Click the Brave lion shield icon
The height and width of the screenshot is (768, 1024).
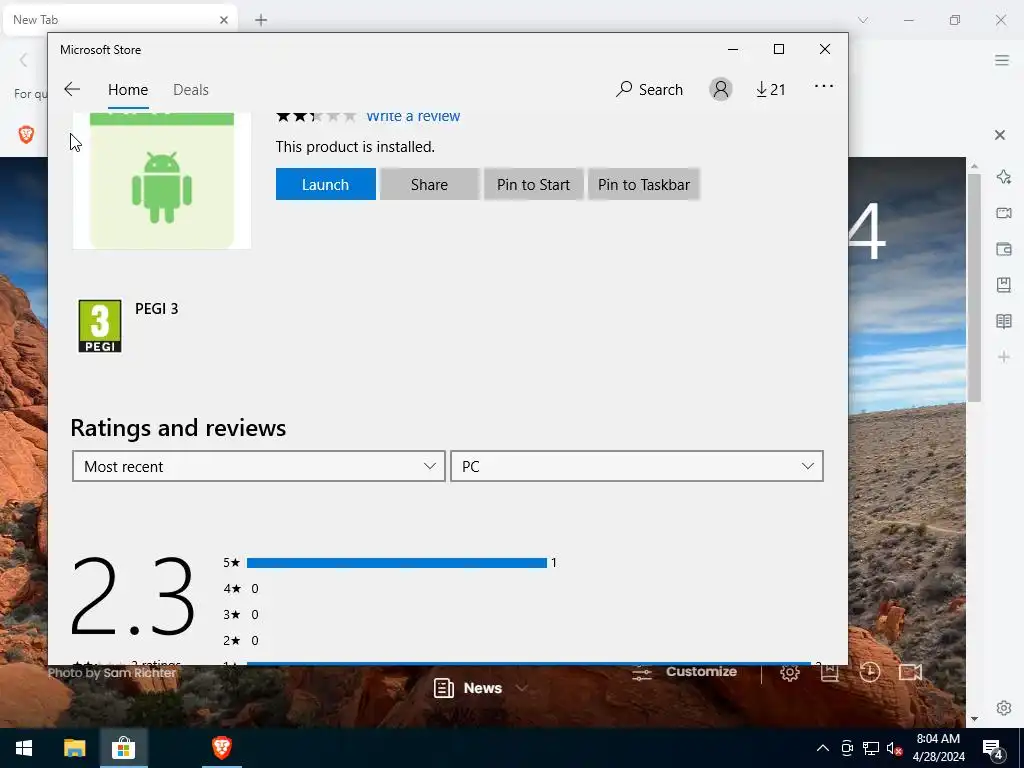[26, 135]
